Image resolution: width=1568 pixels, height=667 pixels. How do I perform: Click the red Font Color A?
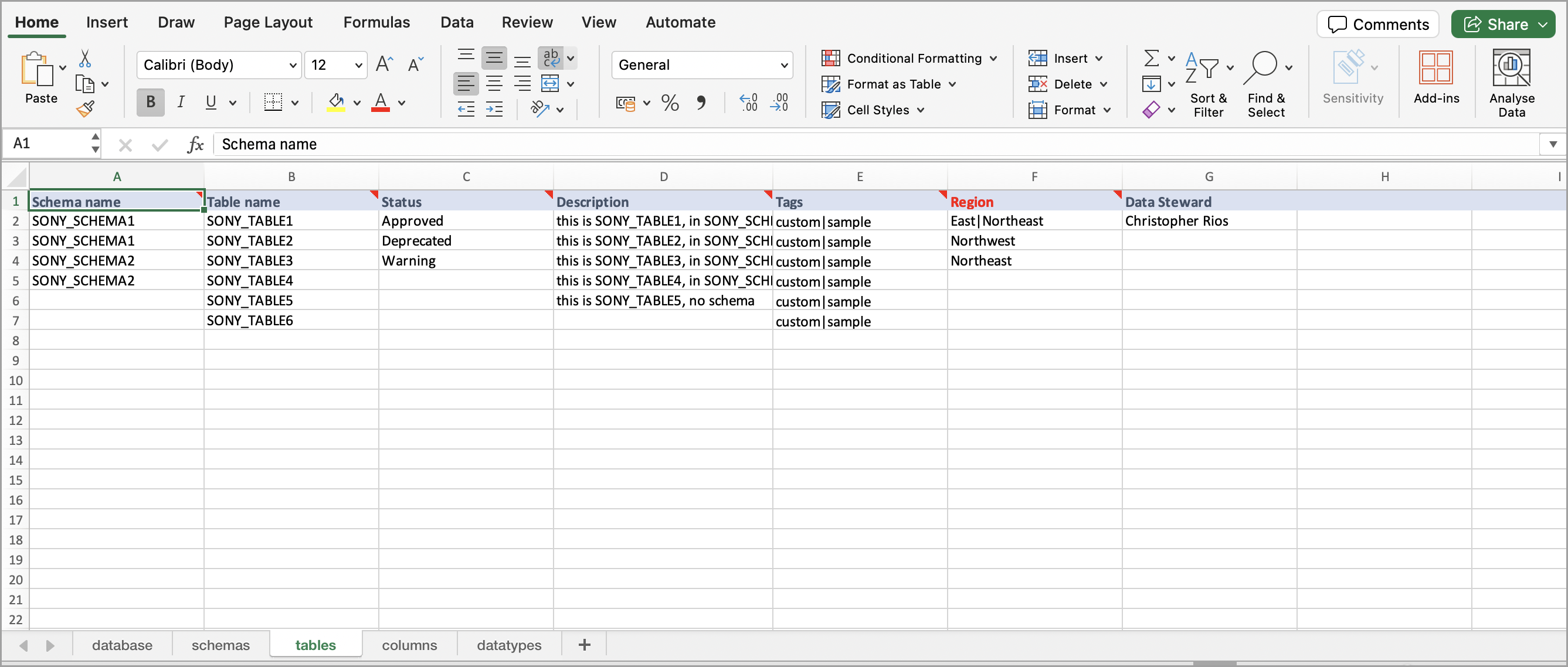[381, 102]
